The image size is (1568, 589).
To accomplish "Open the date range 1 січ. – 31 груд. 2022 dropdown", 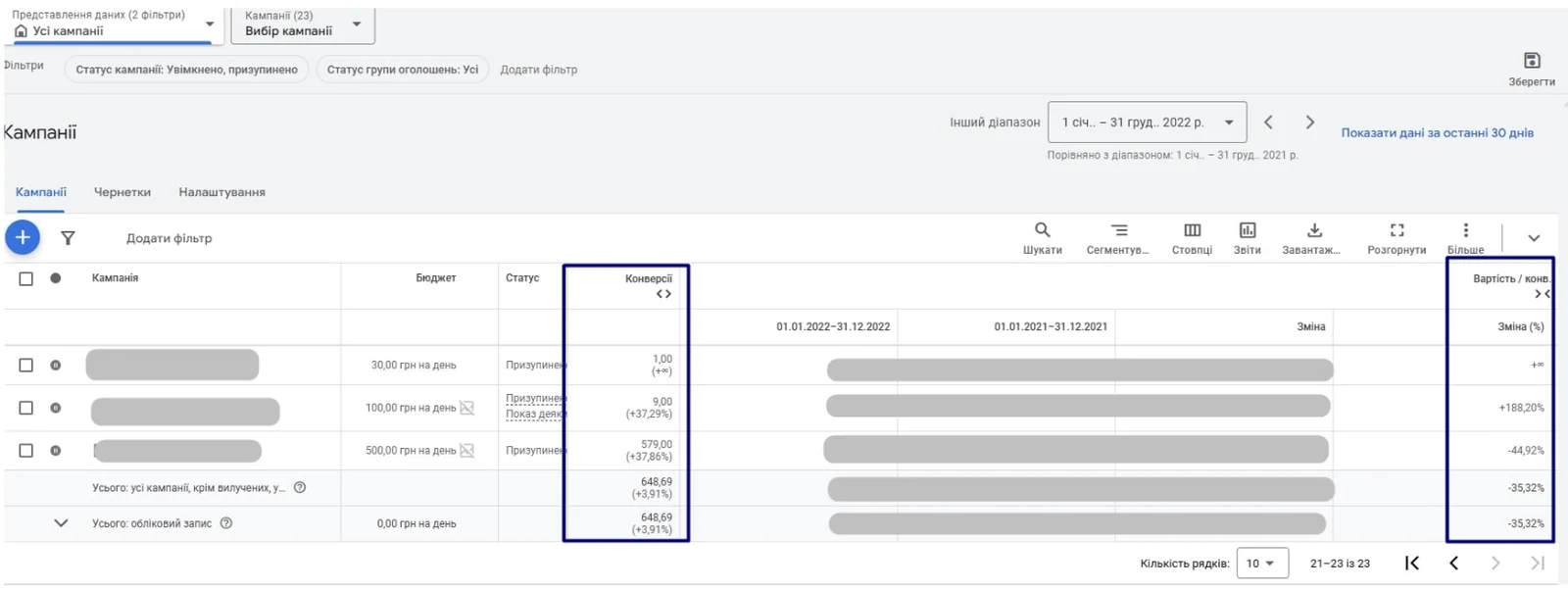I will (1147, 123).
